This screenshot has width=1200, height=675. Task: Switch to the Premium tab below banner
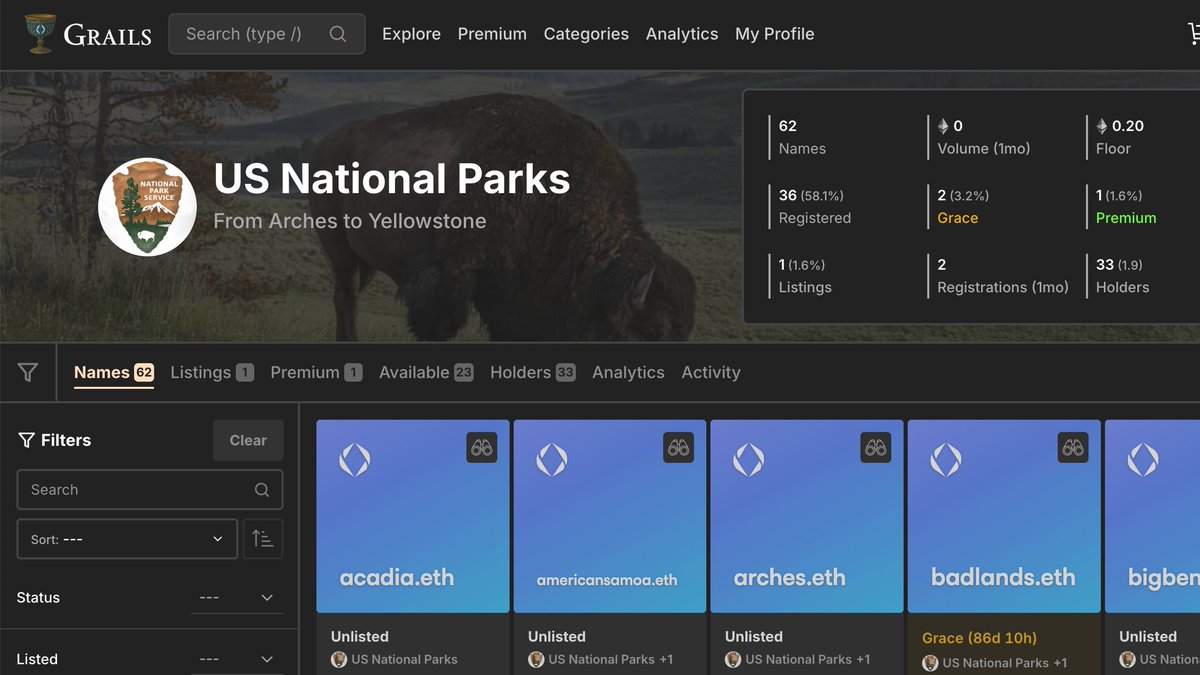316,372
